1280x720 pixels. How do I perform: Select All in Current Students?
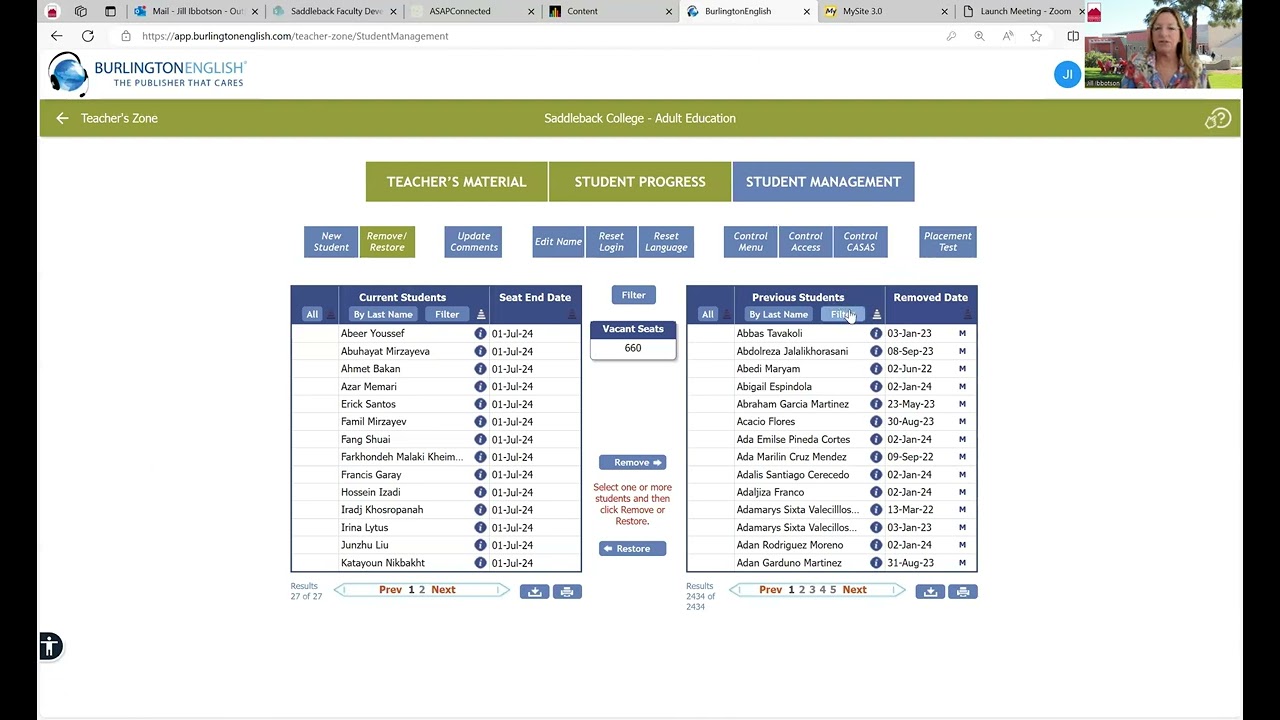pyautogui.click(x=312, y=315)
